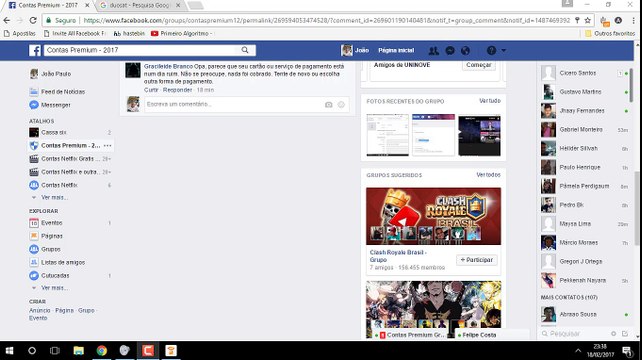Join Clash Royale Brasil with Participar
The image size is (642, 360).
coord(477,260)
